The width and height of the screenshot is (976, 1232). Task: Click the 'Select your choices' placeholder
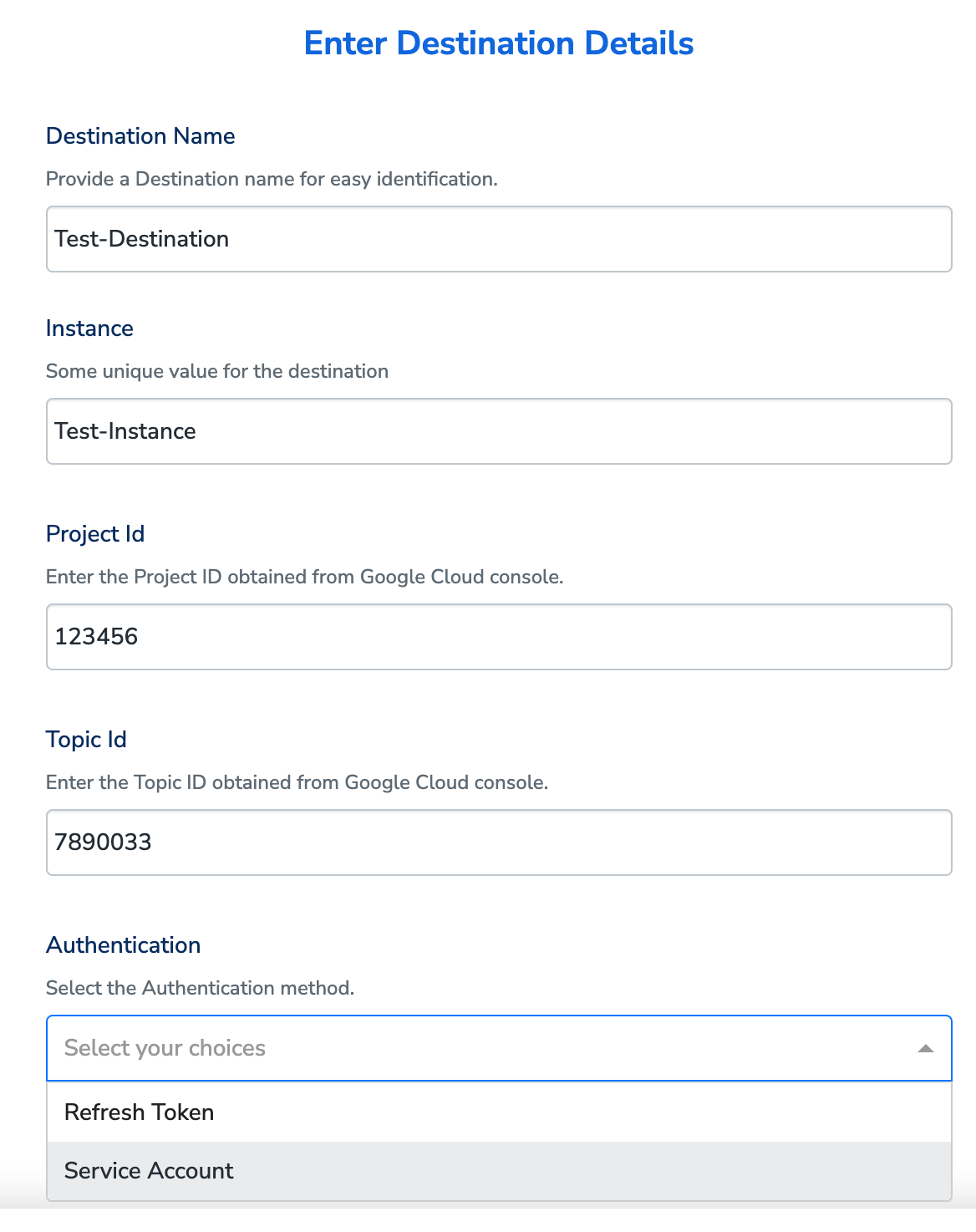point(165,1048)
